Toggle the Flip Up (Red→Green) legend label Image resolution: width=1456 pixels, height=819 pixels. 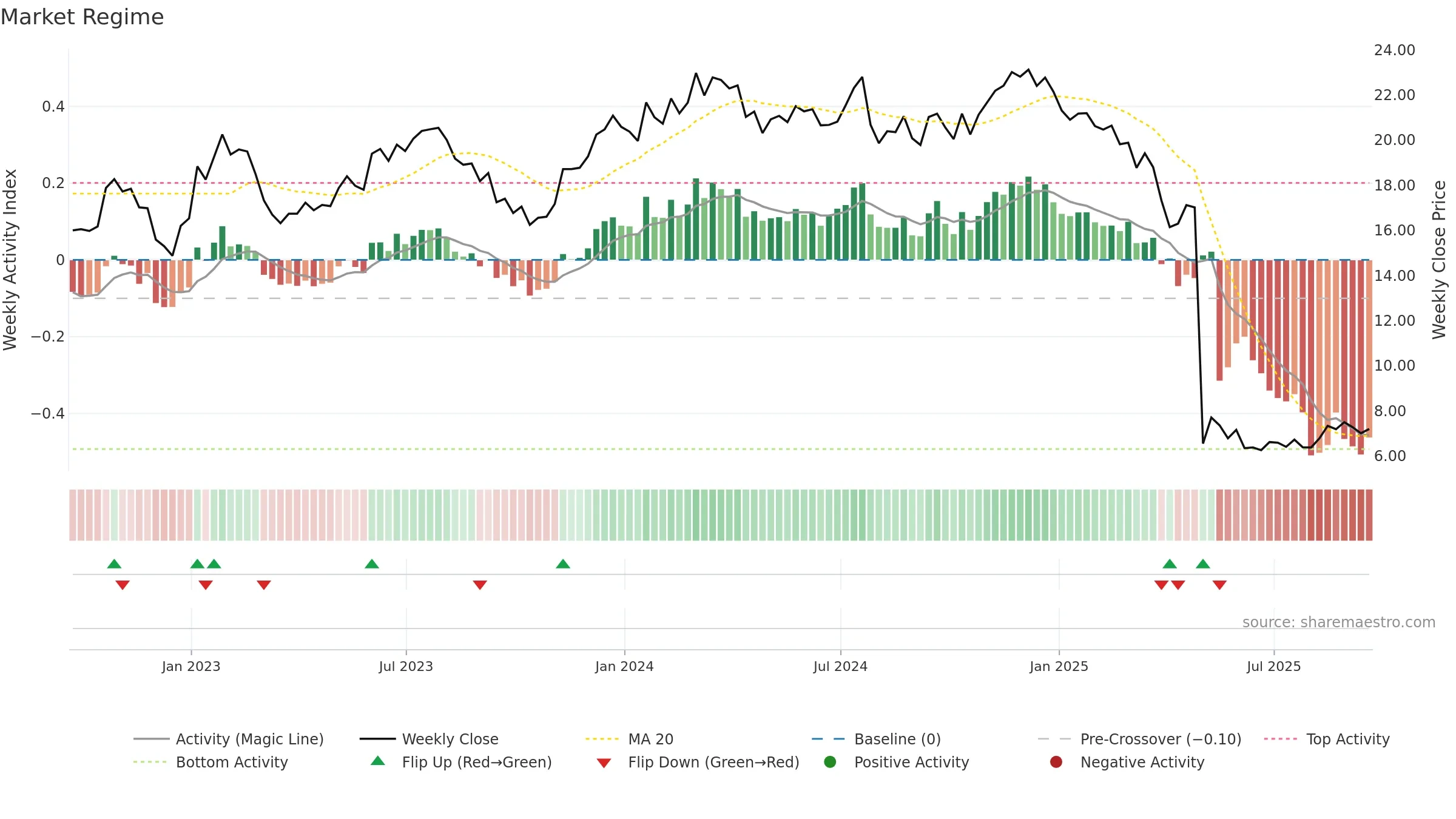point(477,762)
